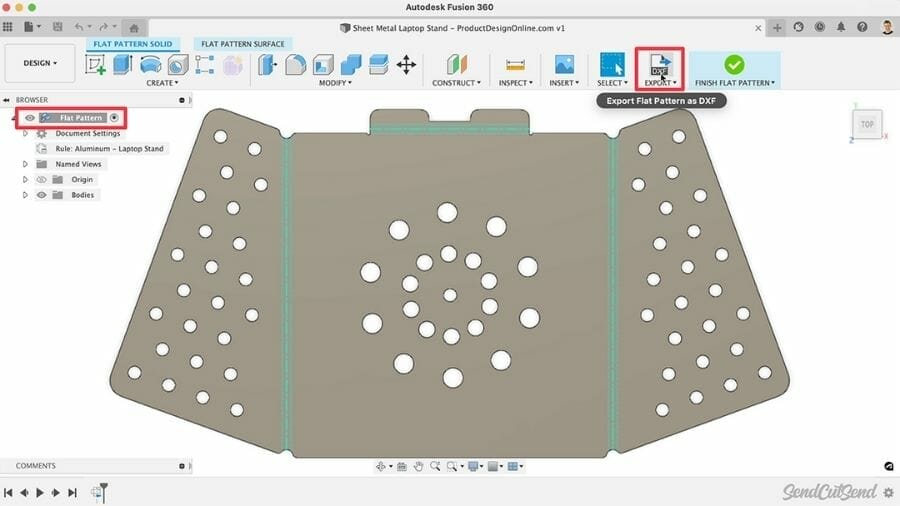Toggle the Bodies folder visibility eye
This screenshot has width=900, height=506.
click(41, 195)
